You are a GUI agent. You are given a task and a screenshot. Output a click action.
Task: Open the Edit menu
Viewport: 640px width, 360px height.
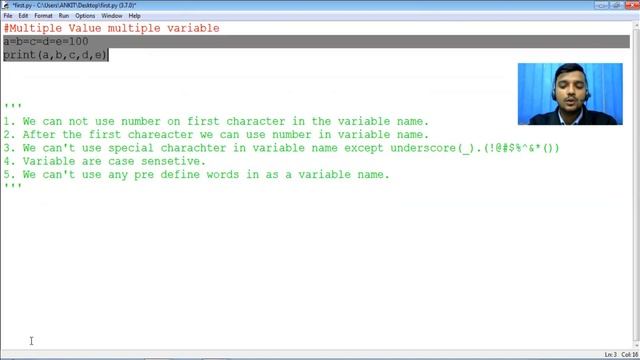(23, 16)
